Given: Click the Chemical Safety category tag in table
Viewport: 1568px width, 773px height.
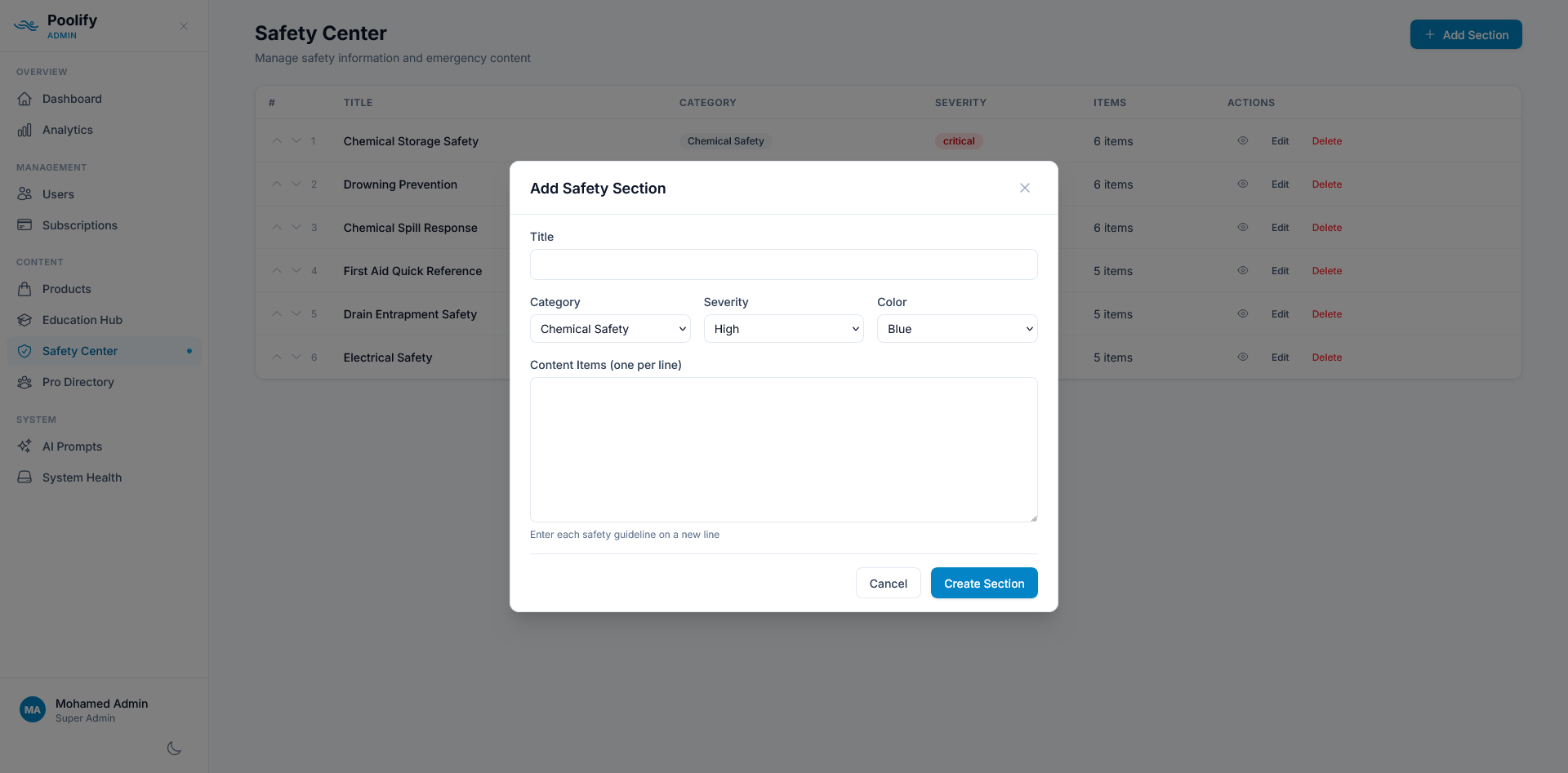Looking at the screenshot, I should [x=726, y=141].
